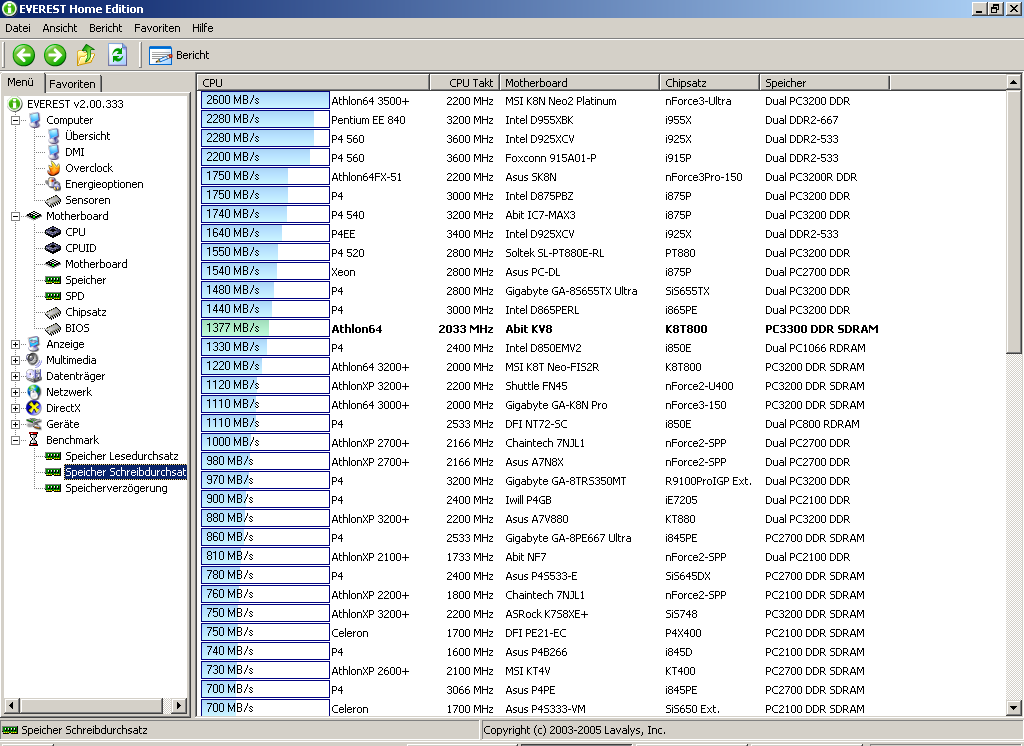The width and height of the screenshot is (1024, 746).
Task: Open the Overclock flame icon
Action: (x=54, y=168)
